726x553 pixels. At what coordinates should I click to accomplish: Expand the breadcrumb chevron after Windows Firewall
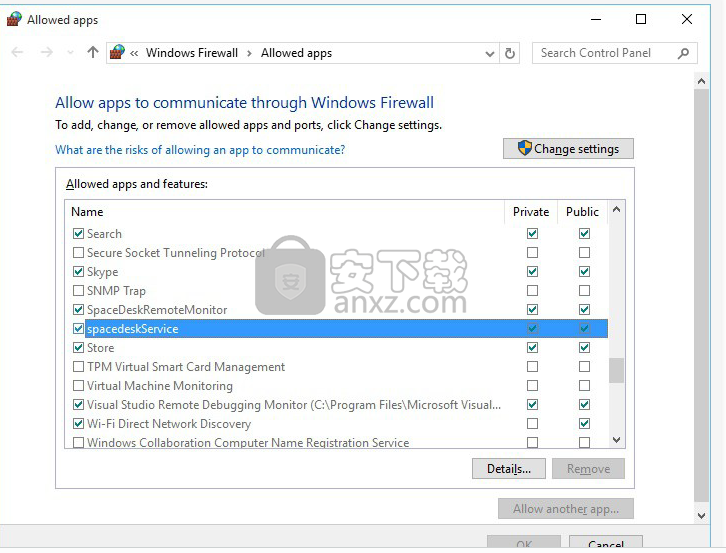tap(249, 53)
